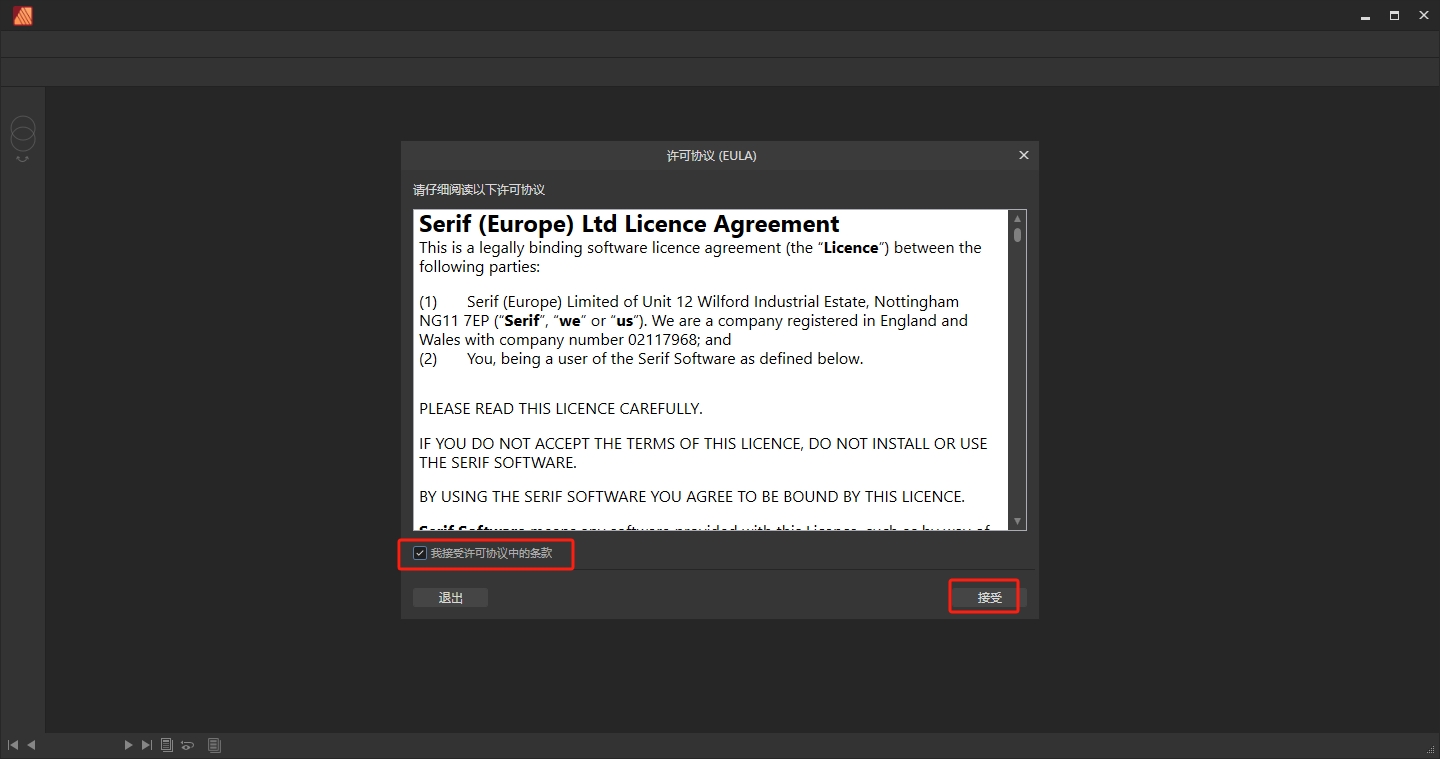Go to the previous page arrow

[x=31, y=745]
